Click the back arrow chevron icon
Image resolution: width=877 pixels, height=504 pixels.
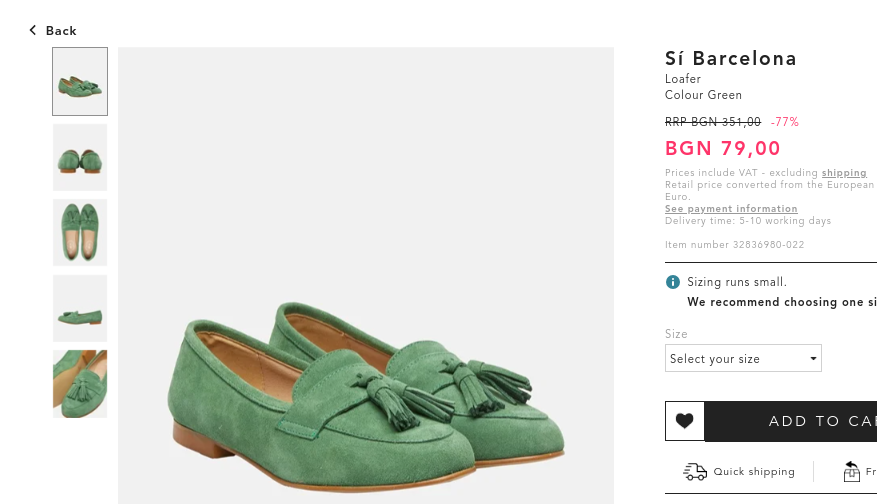pyautogui.click(x=33, y=31)
